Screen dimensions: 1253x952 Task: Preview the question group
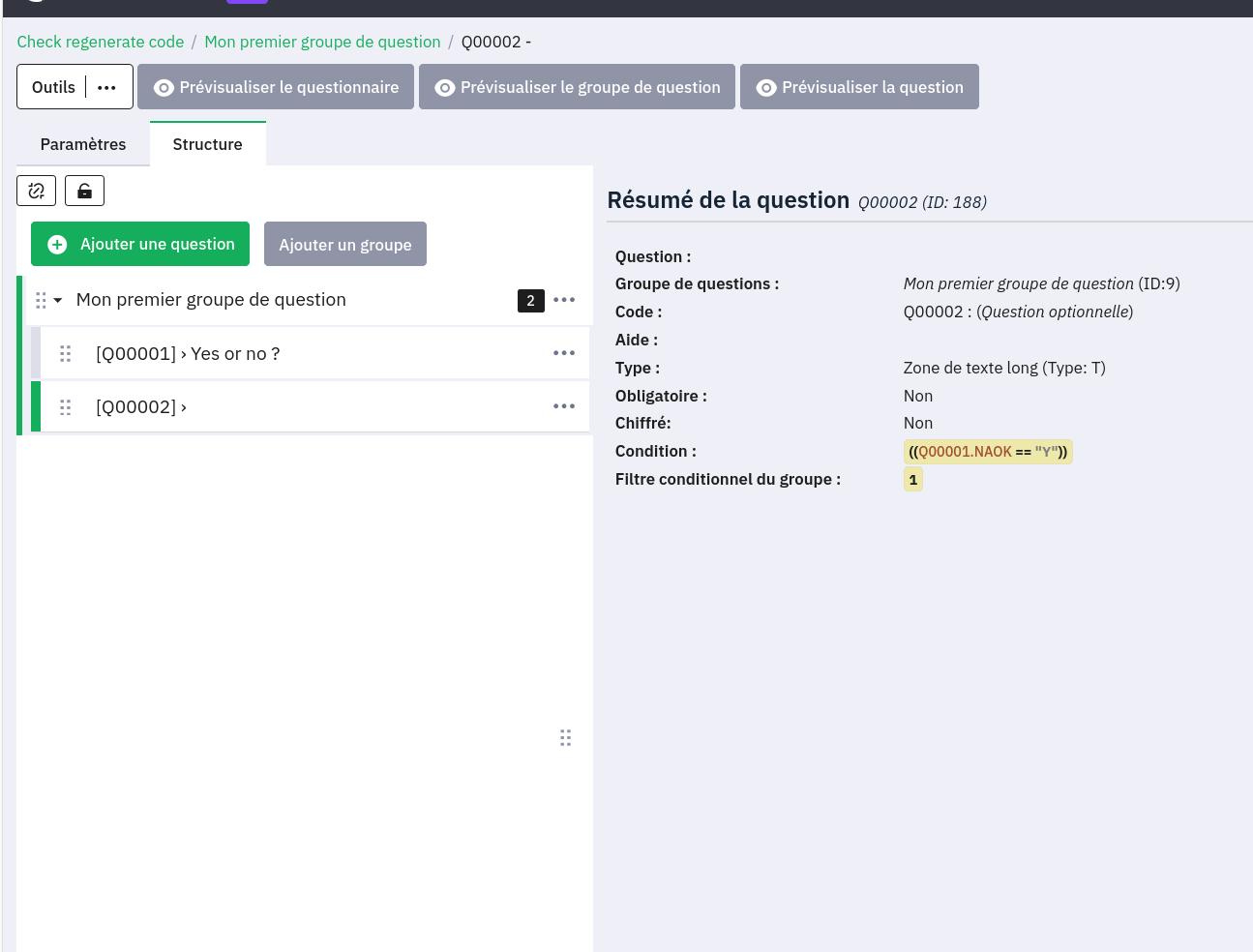pos(578,87)
